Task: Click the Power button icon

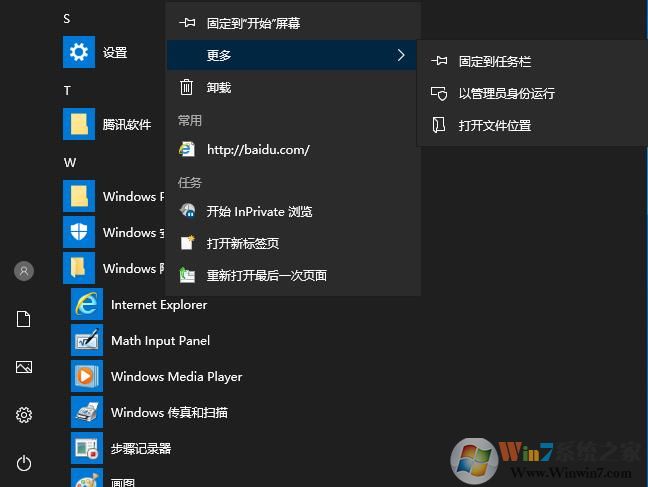Action: 24,463
